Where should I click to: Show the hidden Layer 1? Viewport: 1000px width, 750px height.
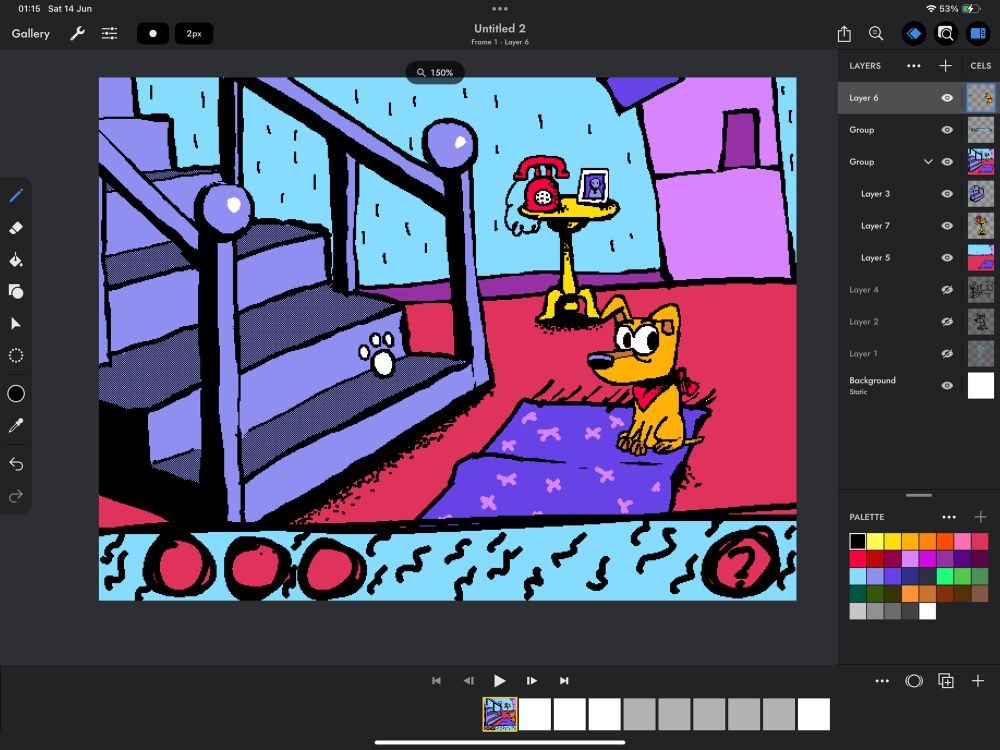947,353
